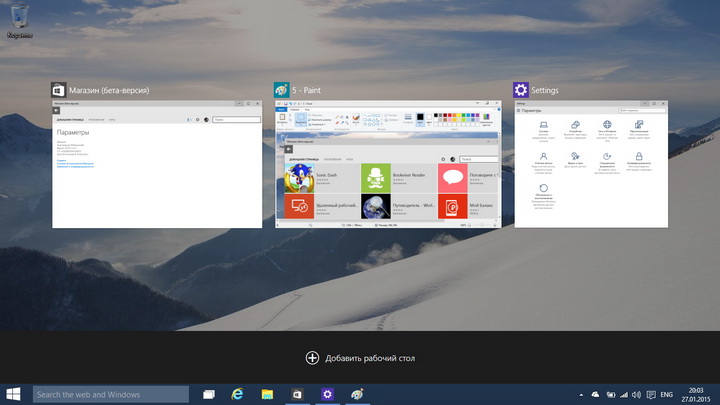The width and height of the screenshot is (720, 405).
Task: Open the Settings gear taskbar icon
Action: [327, 394]
